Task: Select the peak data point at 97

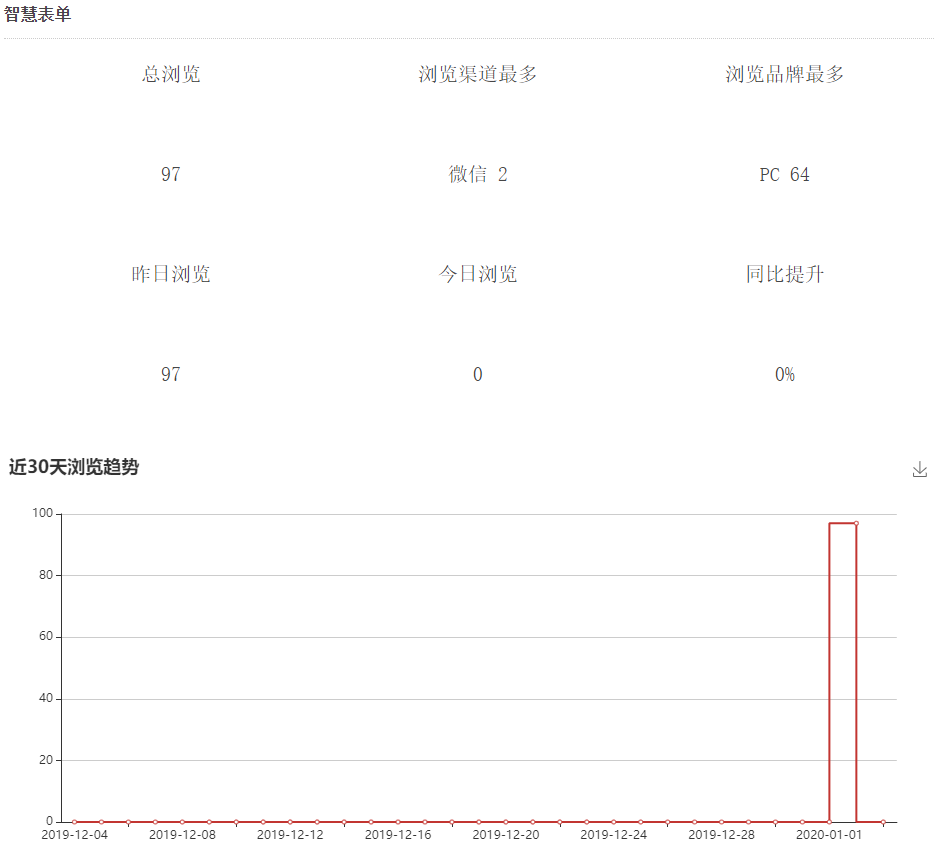Action: click(x=856, y=523)
